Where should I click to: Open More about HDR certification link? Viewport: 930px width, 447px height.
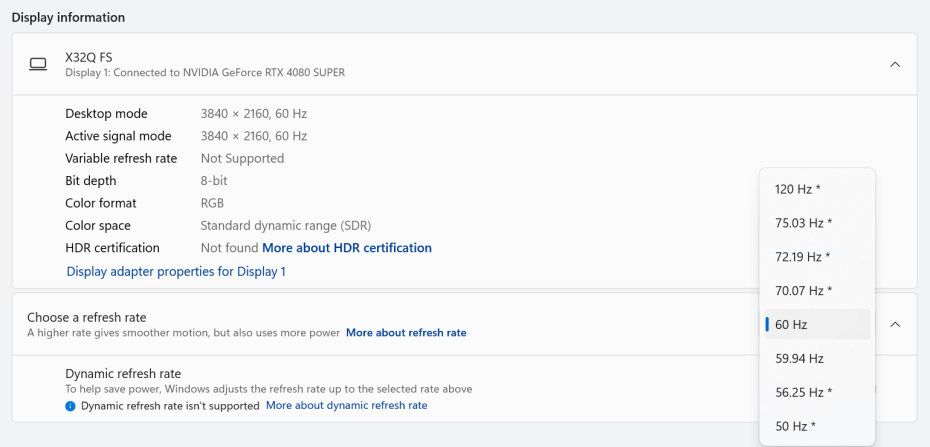pyautogui.click(x=346, y=248)
